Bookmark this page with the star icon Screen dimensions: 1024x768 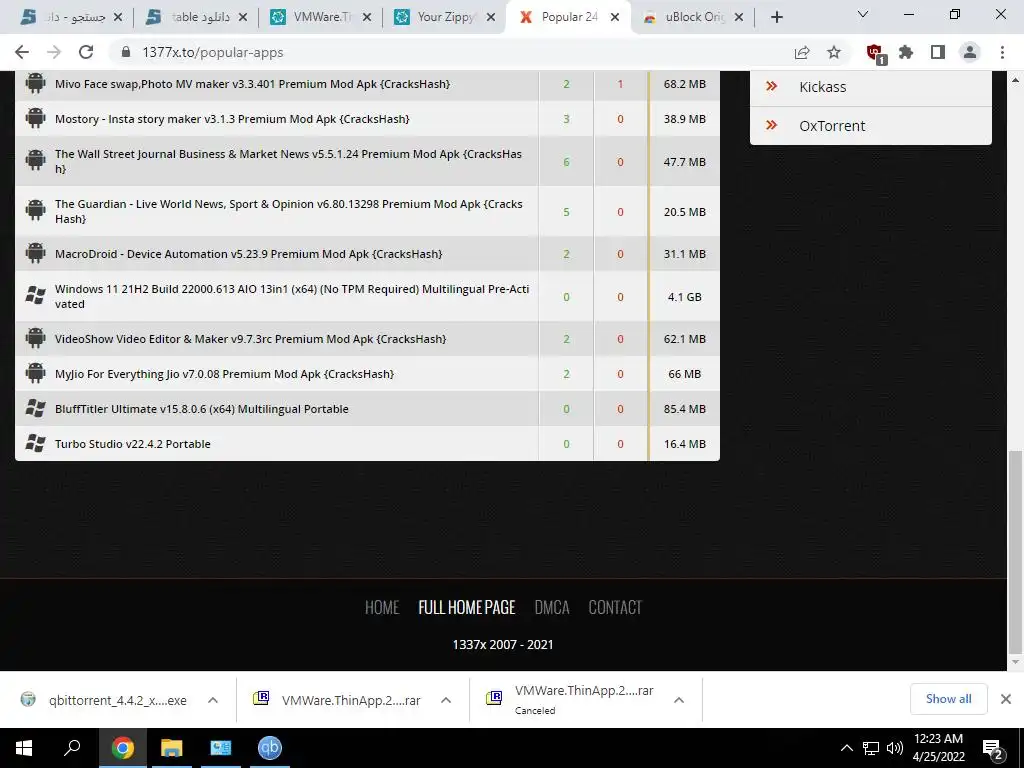(834, 52)
